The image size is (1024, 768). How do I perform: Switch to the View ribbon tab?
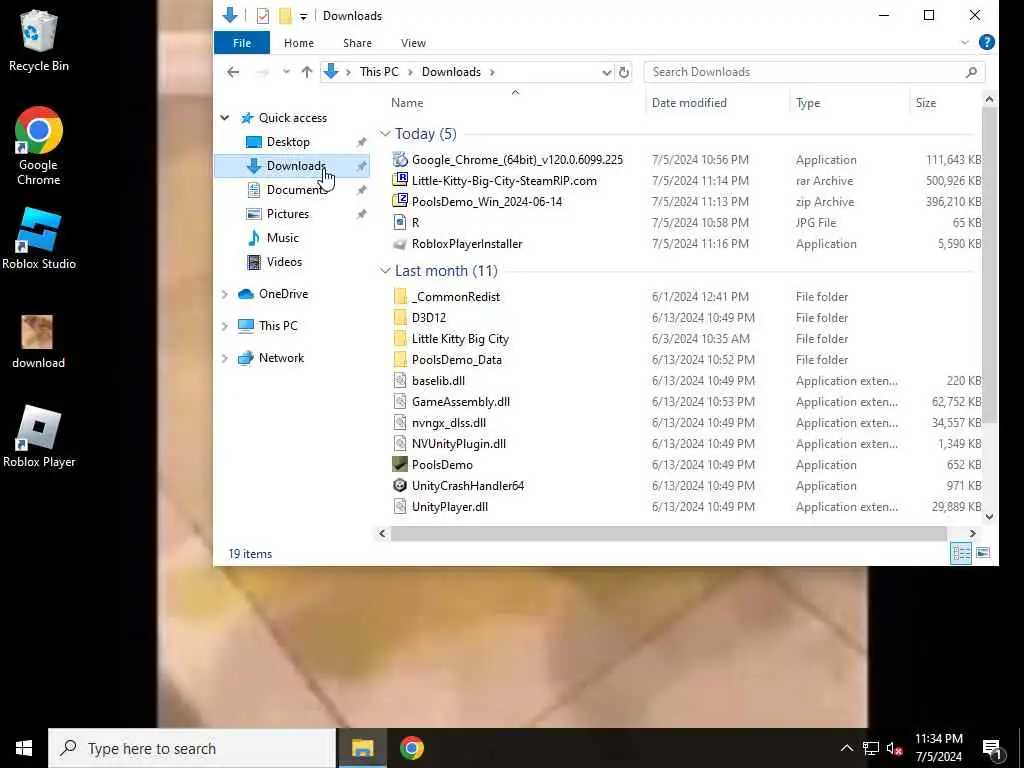tap(413, 43)
